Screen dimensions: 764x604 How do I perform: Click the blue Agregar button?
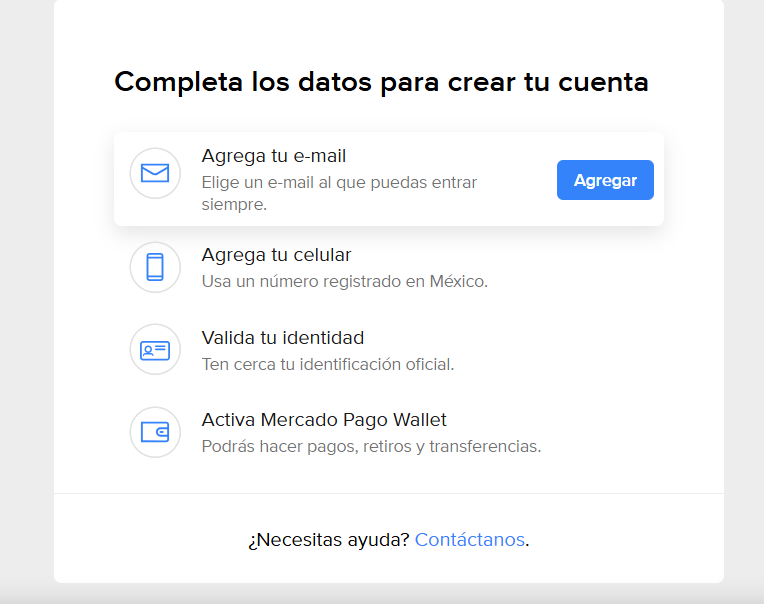[605, 180]
